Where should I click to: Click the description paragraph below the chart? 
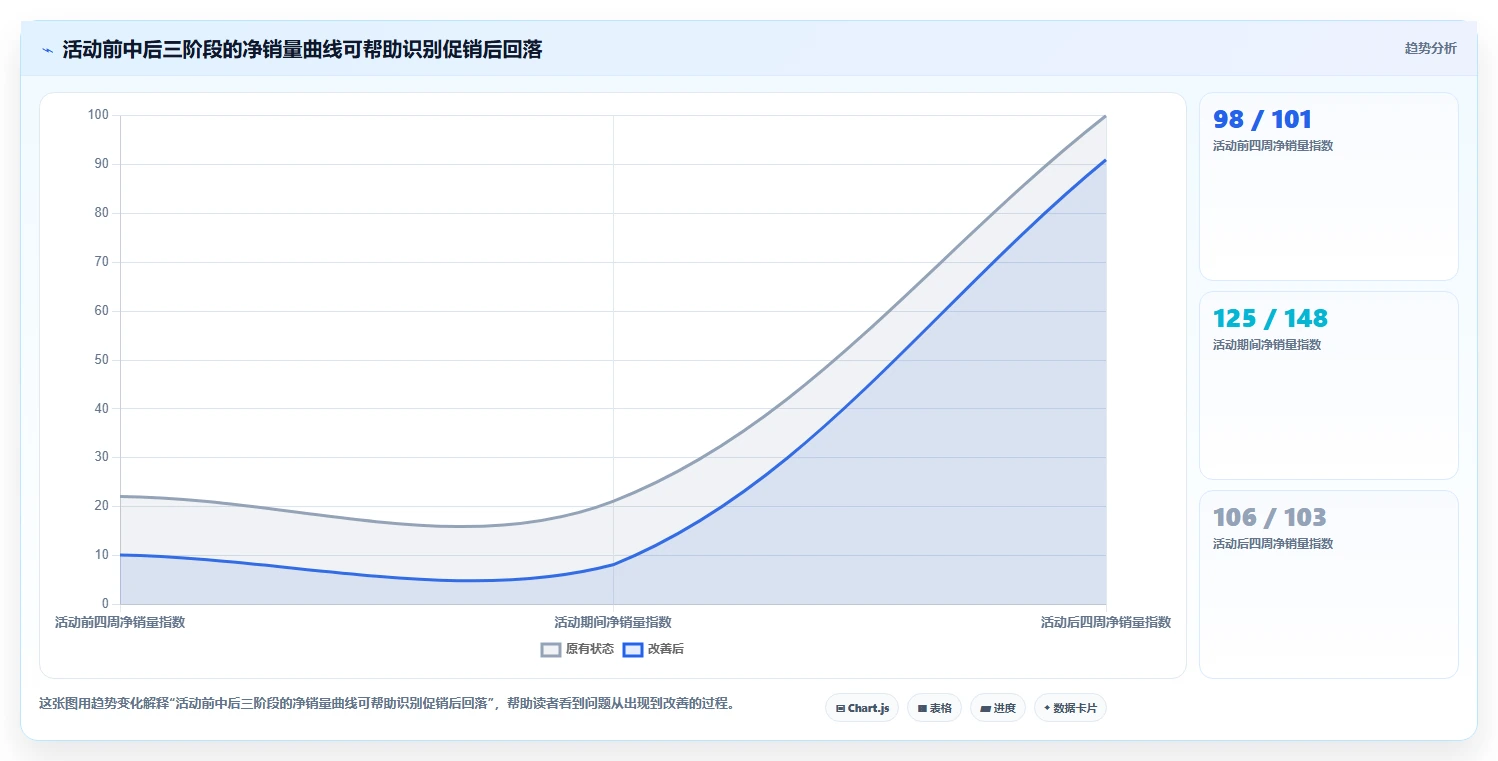click(x=390, y=704)
